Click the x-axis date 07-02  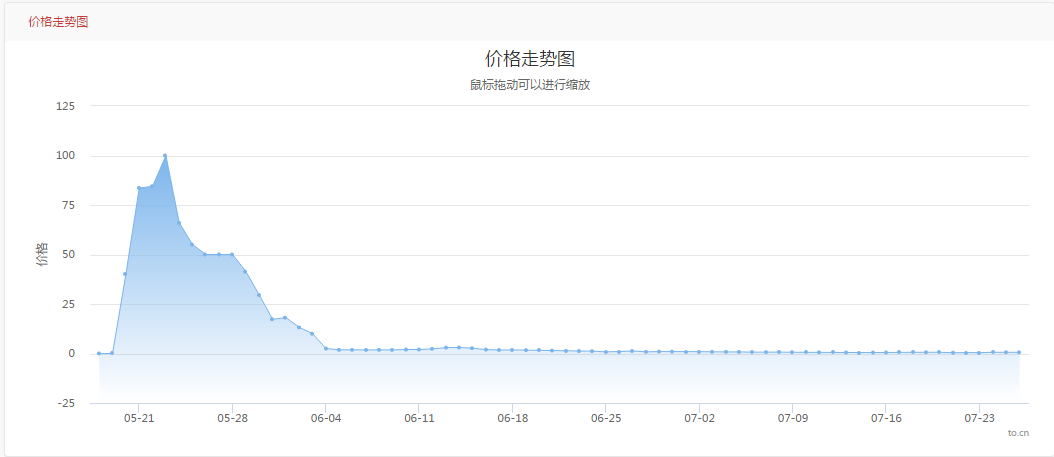699,418
